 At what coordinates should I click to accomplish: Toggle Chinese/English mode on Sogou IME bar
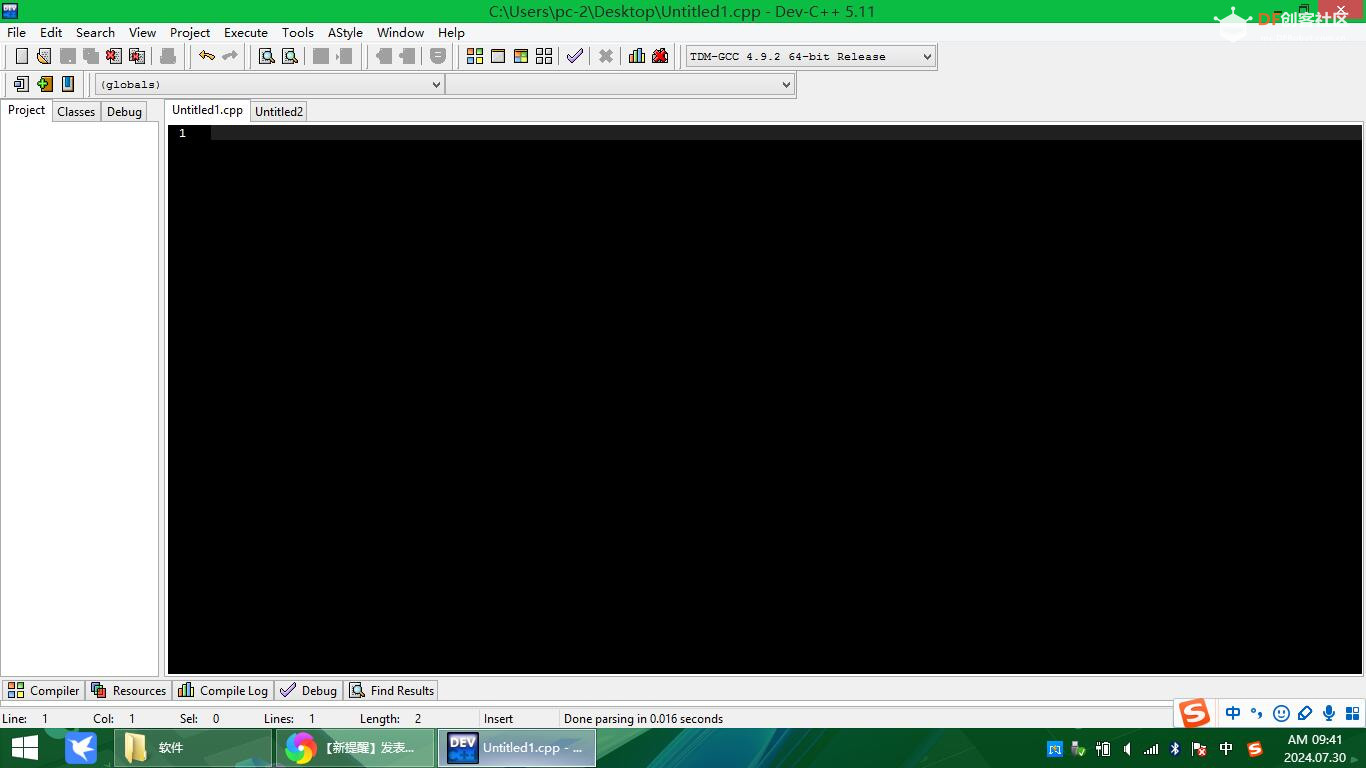pyautogui.click(x=1233, y=713)
